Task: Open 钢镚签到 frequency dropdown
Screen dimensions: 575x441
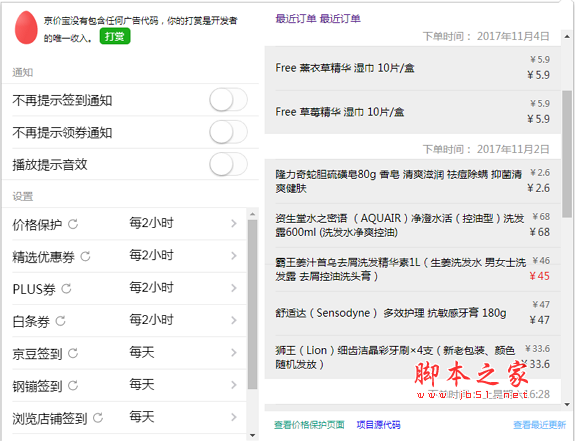Action: tap(142, 385)
